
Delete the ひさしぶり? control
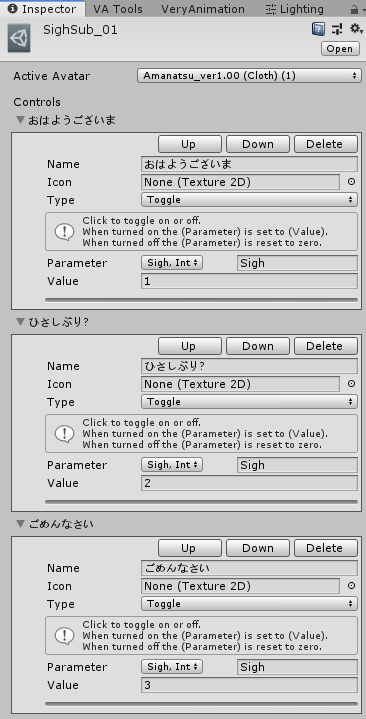click(326, 346)
